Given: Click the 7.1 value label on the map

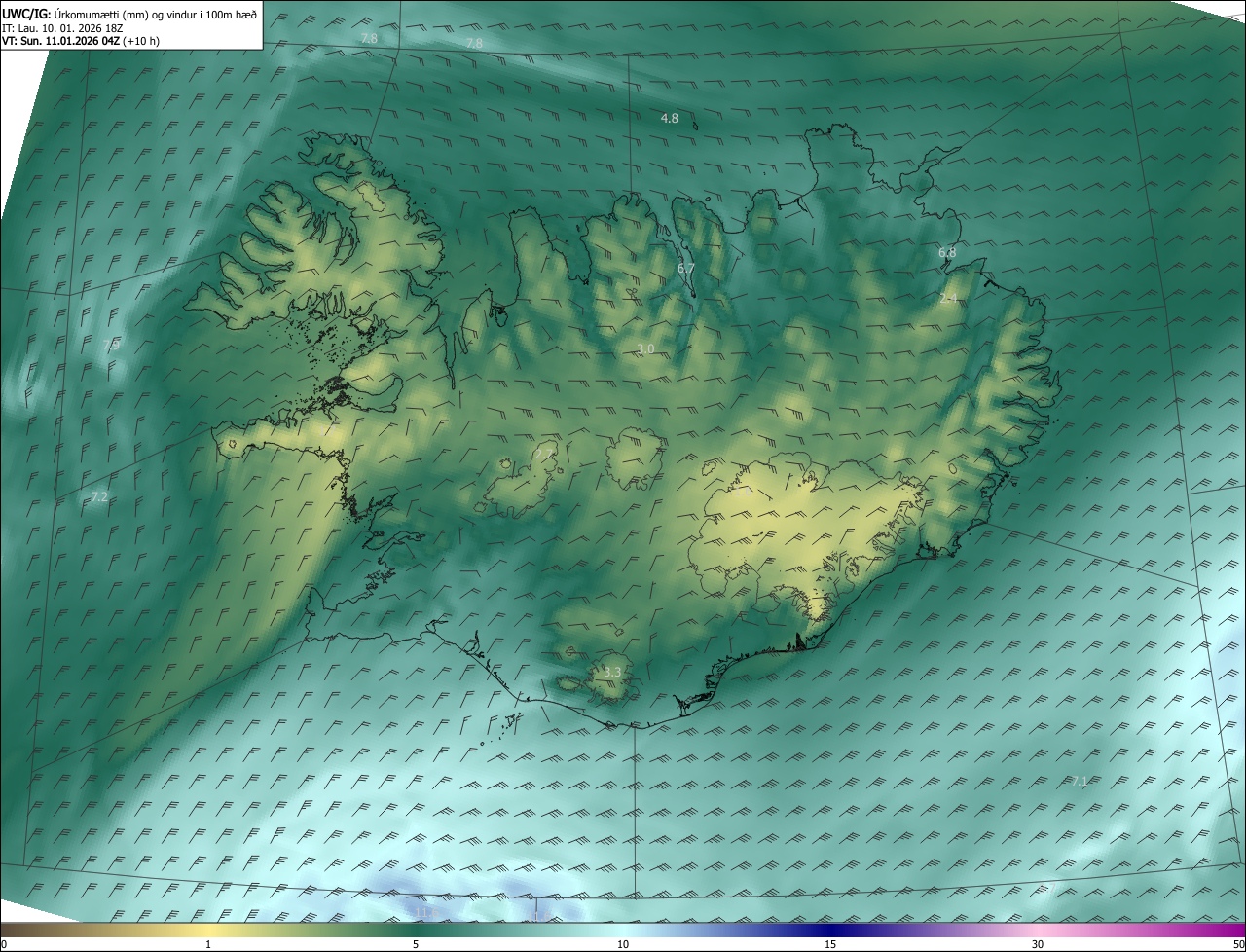Looking at the screenshot, I should point(1079,781).
